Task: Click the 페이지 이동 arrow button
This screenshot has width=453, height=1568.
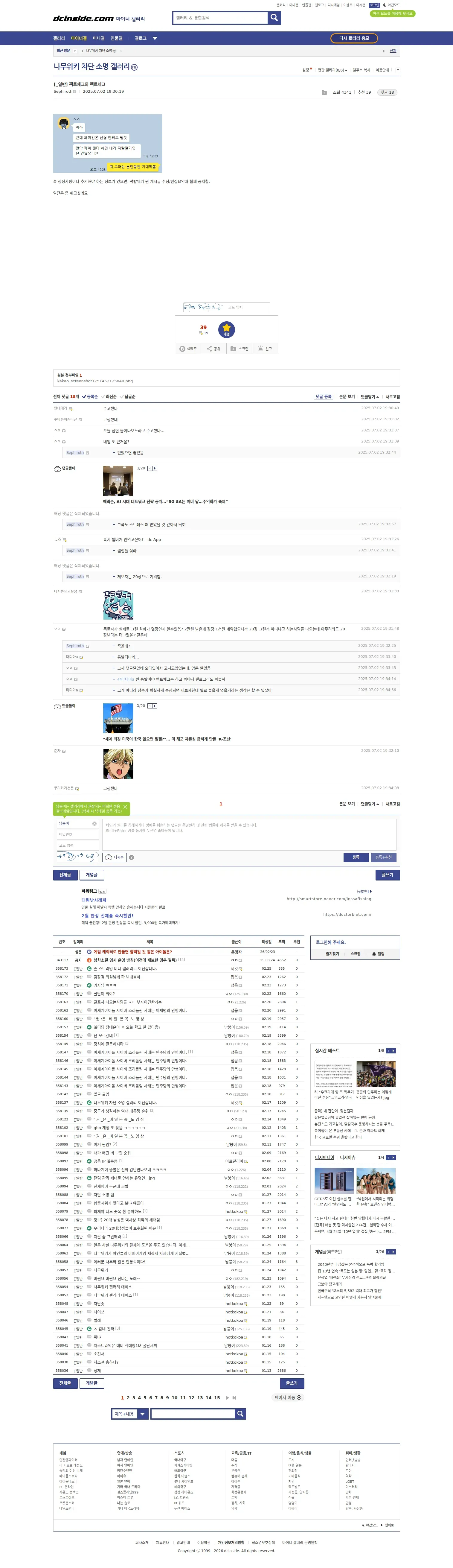Action: [x=288, y=1397]
